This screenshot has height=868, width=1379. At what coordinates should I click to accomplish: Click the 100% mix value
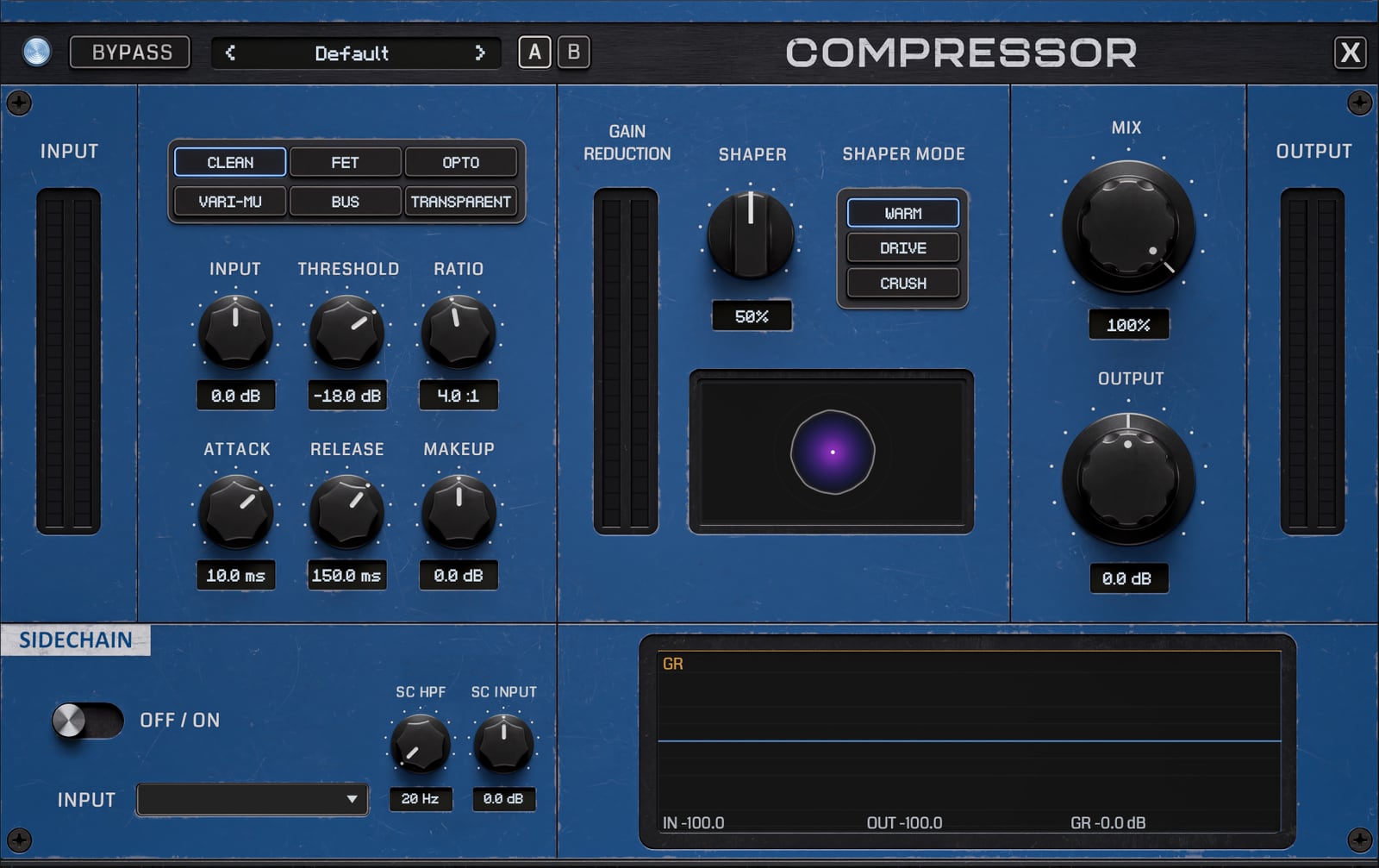1128,325
